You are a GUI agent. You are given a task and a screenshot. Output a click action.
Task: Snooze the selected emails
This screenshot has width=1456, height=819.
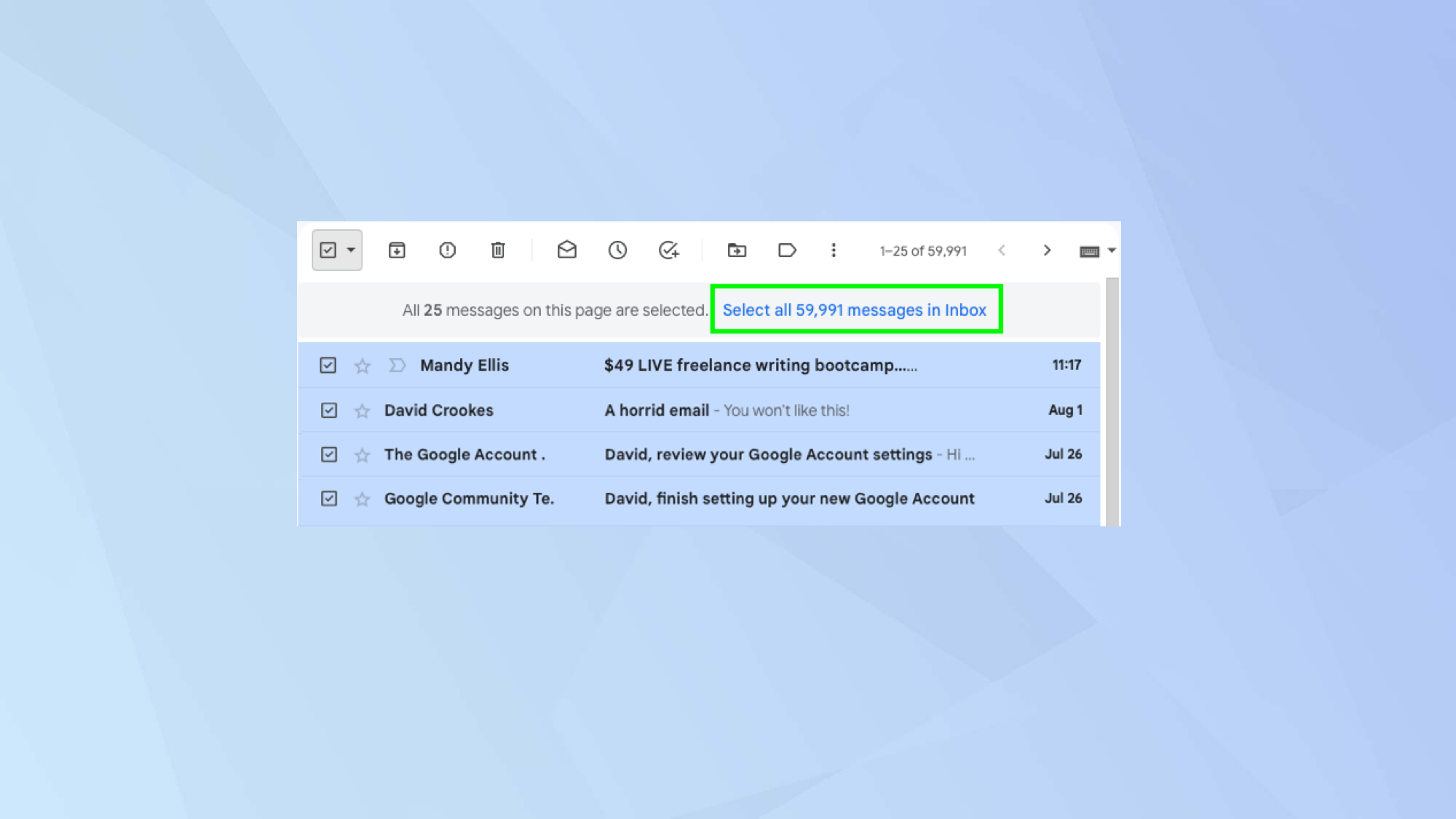(x=617, y=250)
